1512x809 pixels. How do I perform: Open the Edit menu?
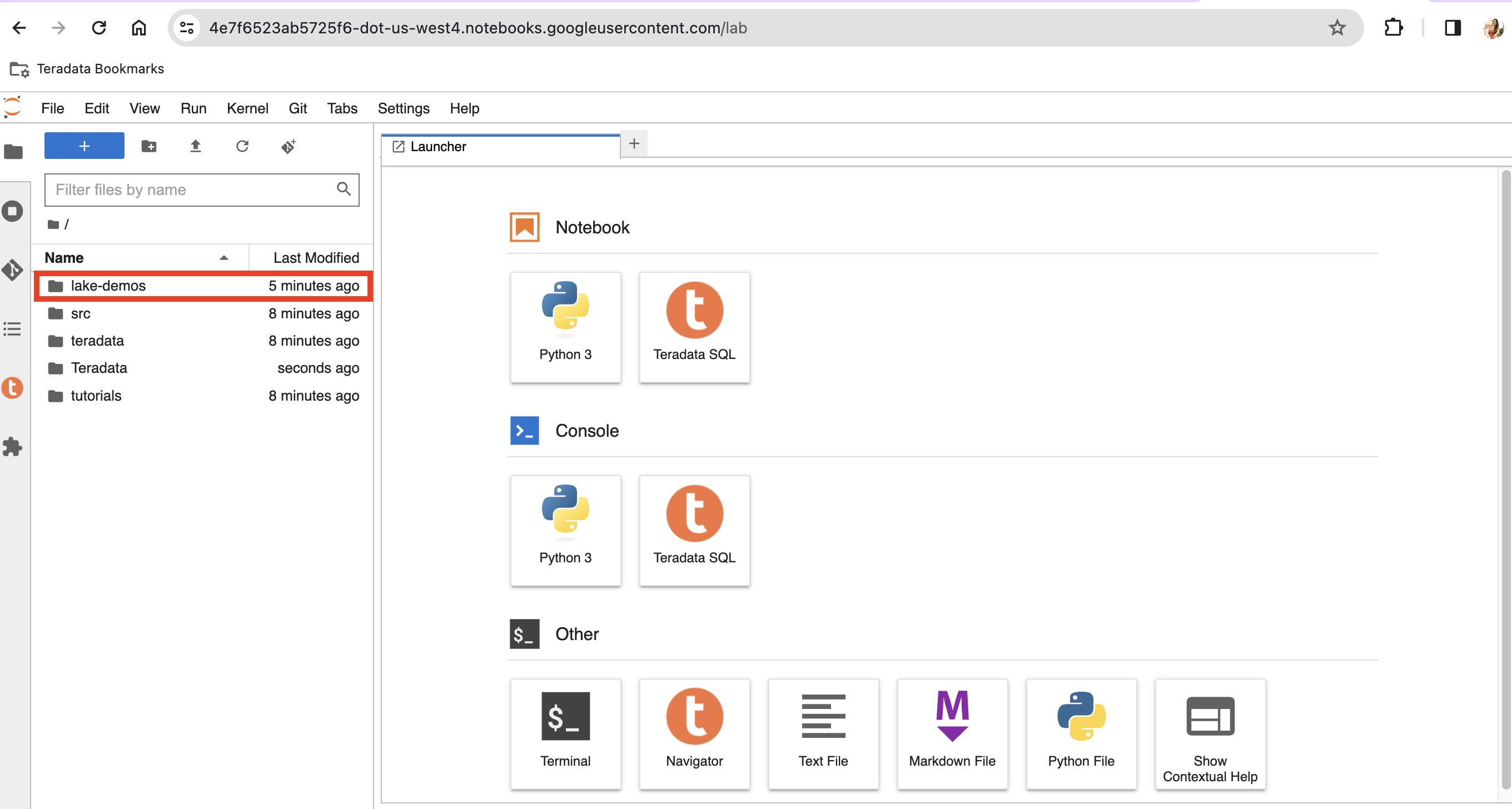[97, 108]
